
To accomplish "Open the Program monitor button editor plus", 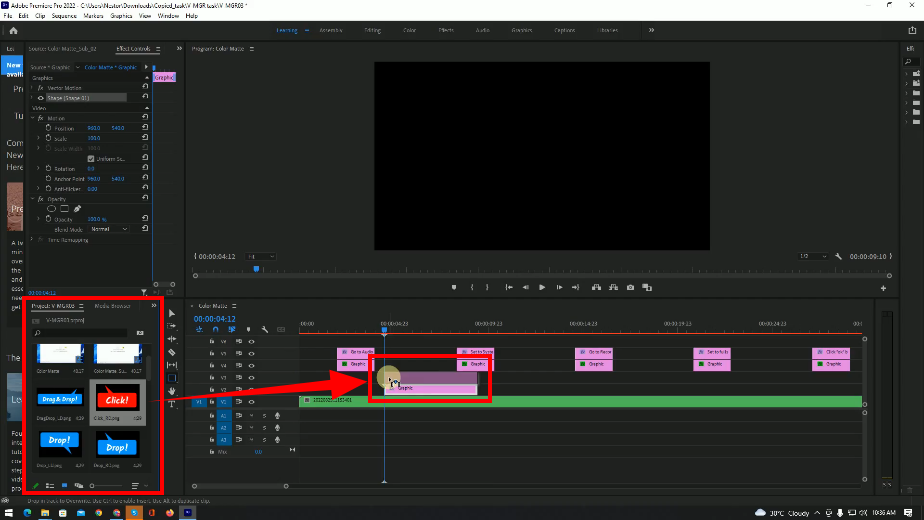I will point(883,288).
